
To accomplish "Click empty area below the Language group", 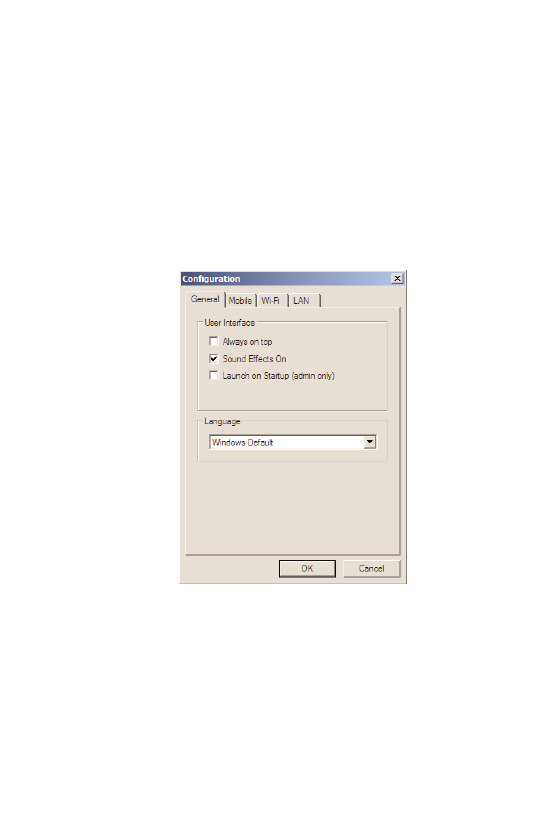I will tap(293, 507).
